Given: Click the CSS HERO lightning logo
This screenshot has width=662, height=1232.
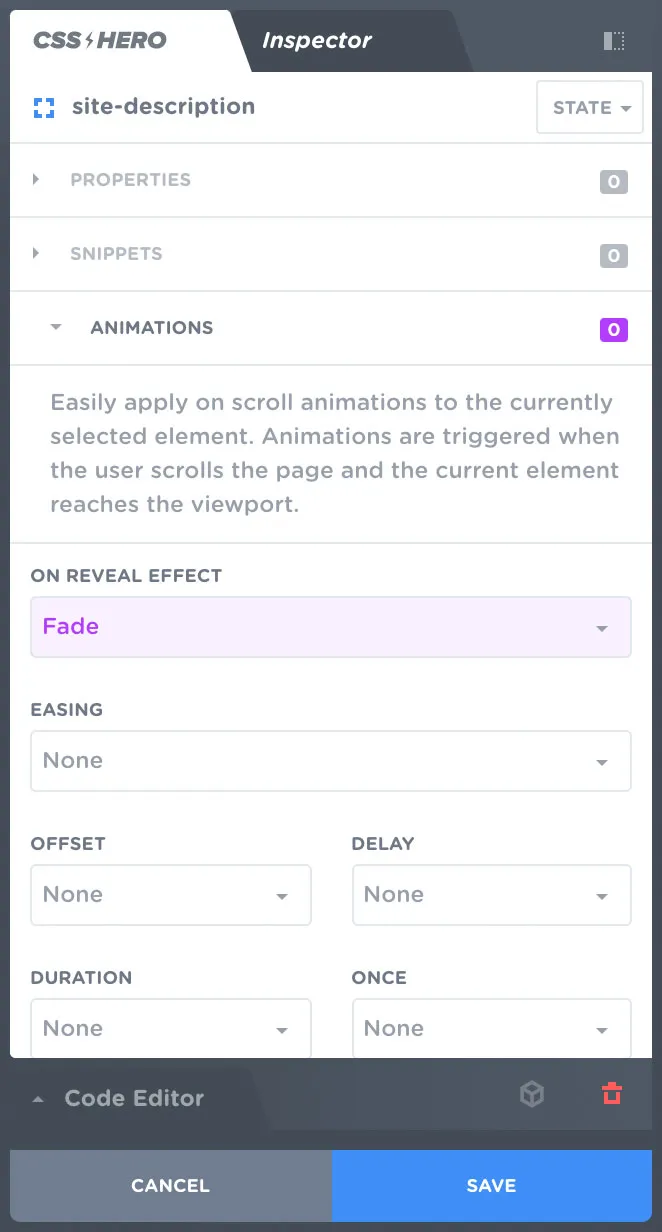Looking at the screenshot, I should (x=98, y=40).
